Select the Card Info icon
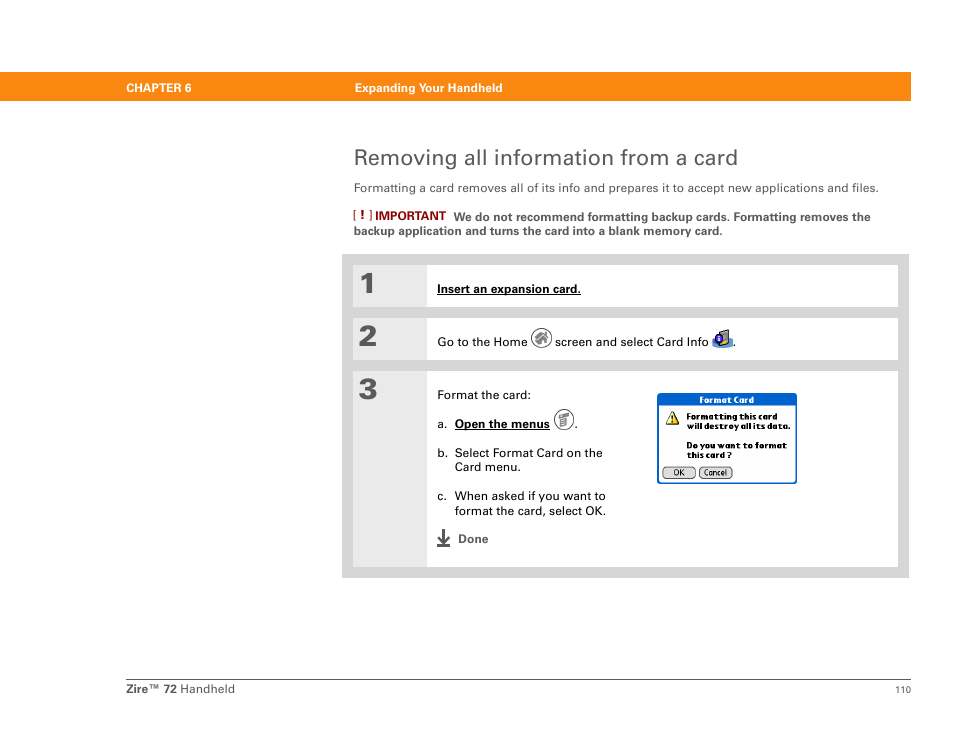Image resolution: width=954 pixels, height=738 pixels. pos(722,338)
